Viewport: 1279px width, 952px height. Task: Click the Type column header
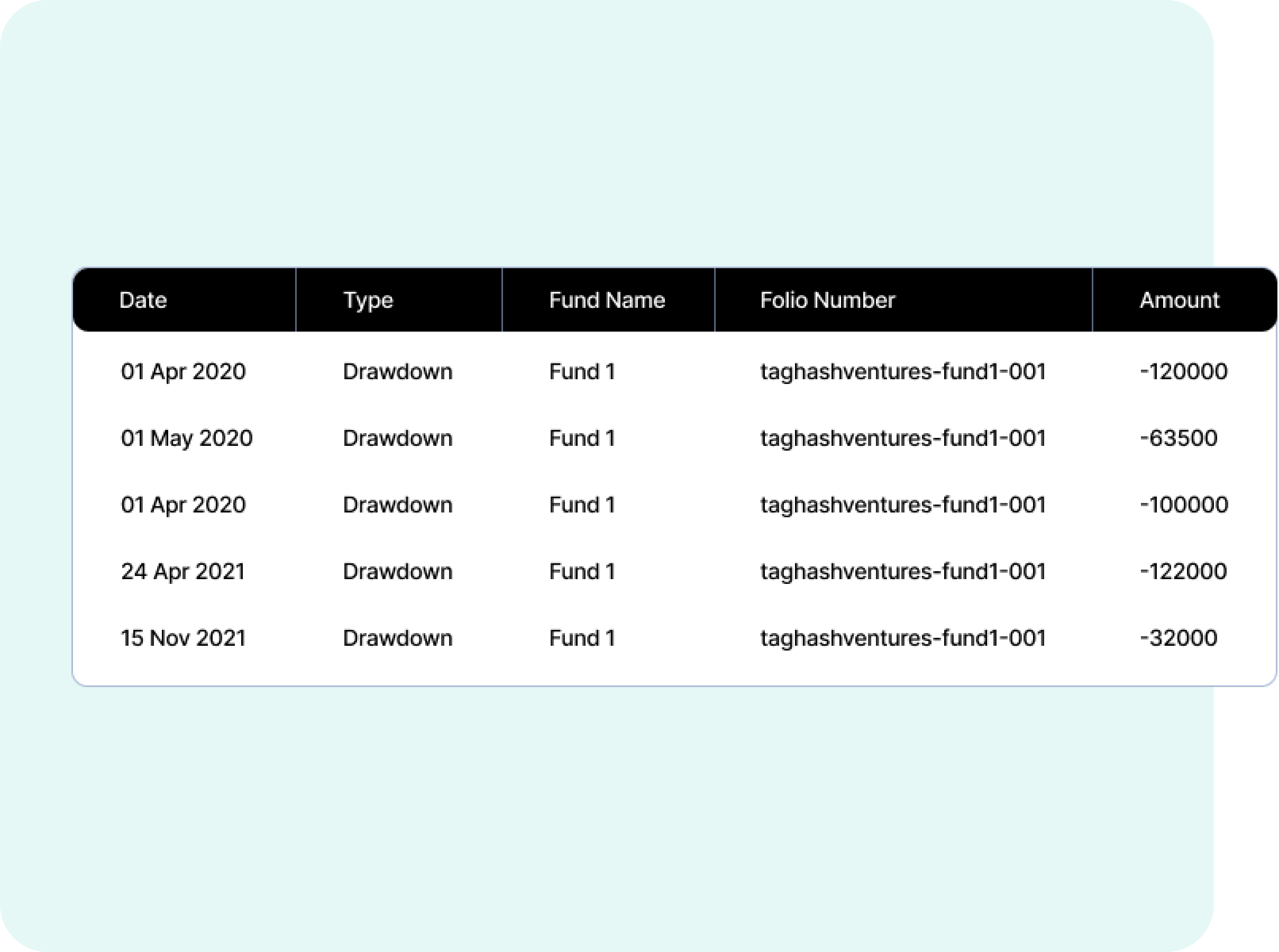[x=368, y=300]
